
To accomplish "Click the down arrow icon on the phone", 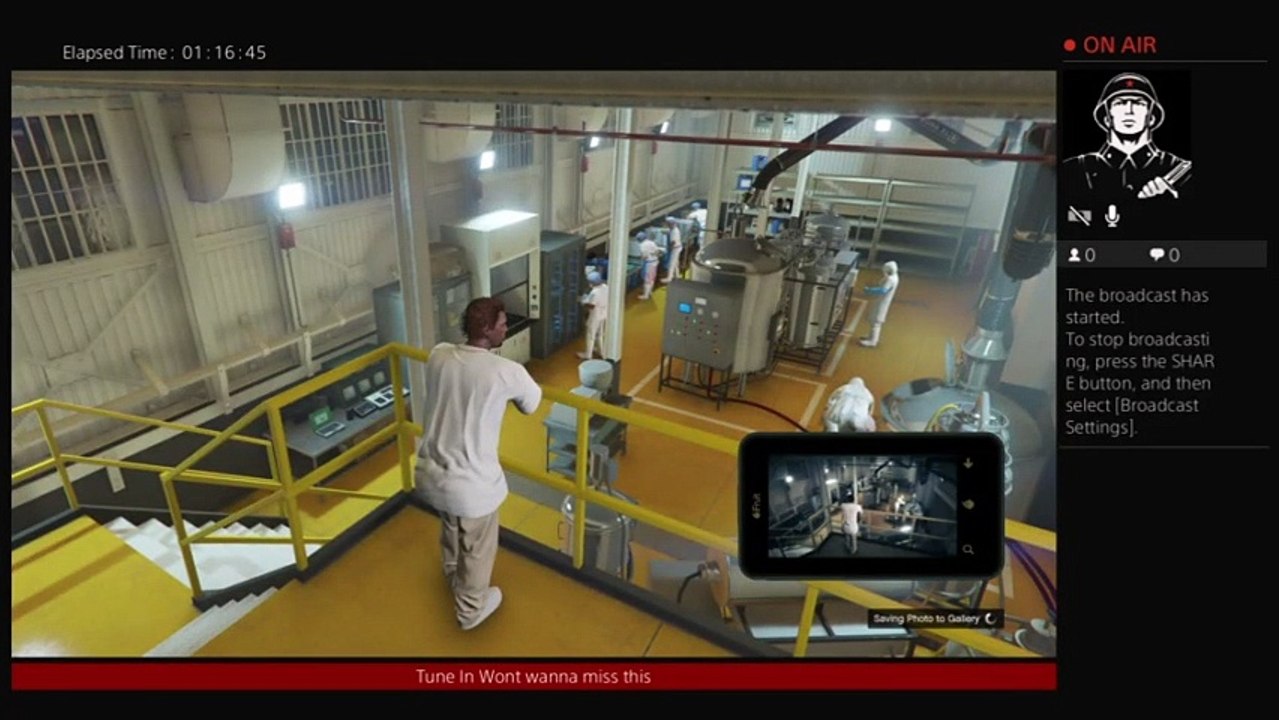I will 968,464.
